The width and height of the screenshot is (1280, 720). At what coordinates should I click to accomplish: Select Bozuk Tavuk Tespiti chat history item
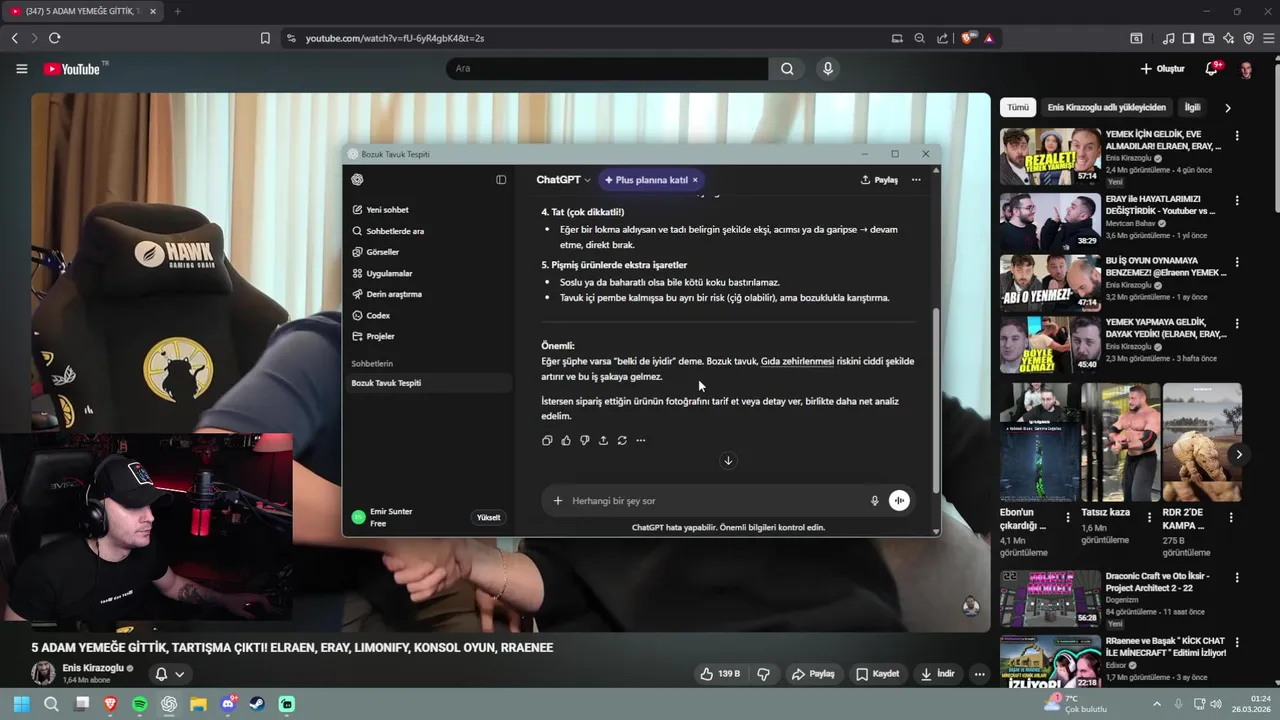click(428, 383)
